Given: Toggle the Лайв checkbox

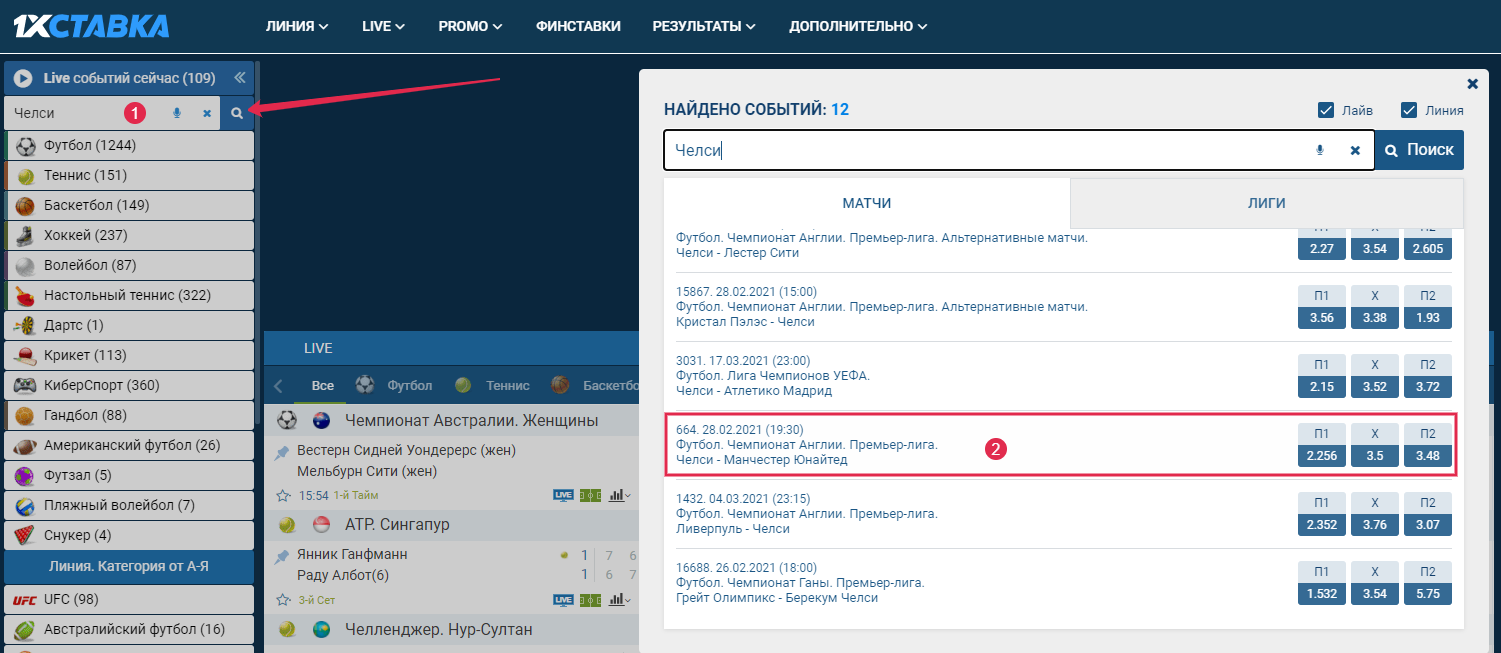Looking at the screenshot, I should [x=1326, y=110].
